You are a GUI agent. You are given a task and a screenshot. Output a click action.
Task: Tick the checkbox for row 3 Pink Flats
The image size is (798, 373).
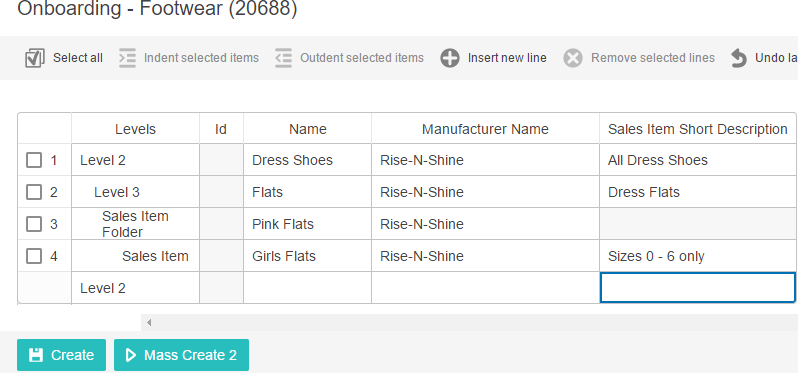click(x=34, y=224)
